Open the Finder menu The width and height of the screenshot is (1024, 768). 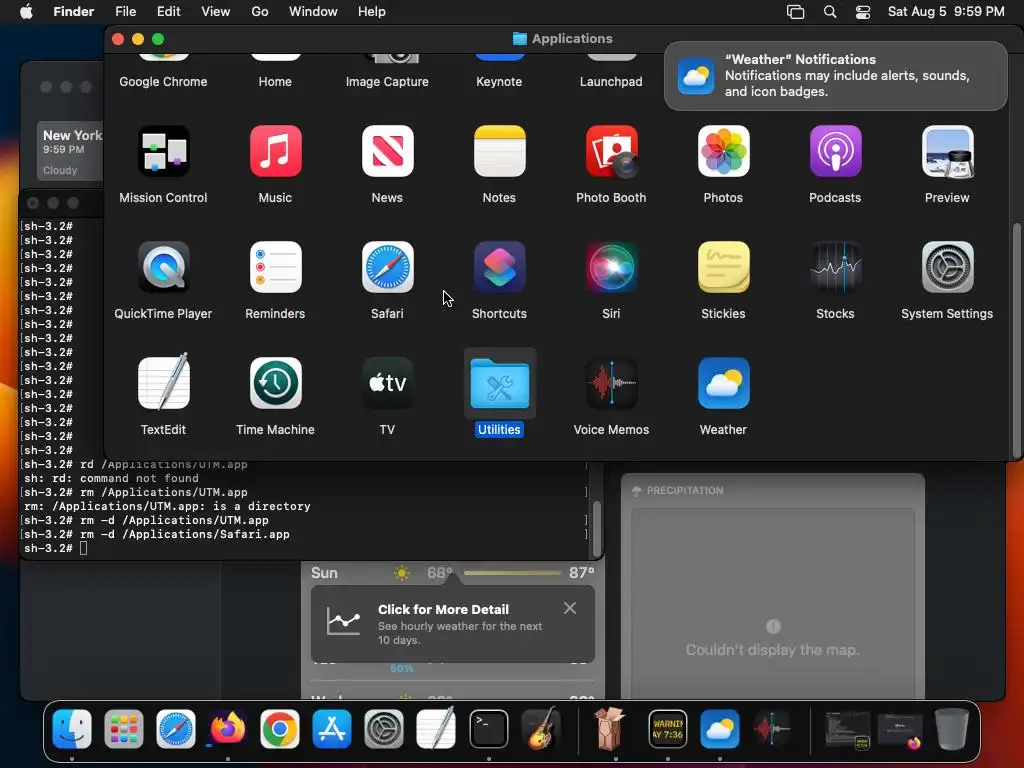click(x=74, y=12)
